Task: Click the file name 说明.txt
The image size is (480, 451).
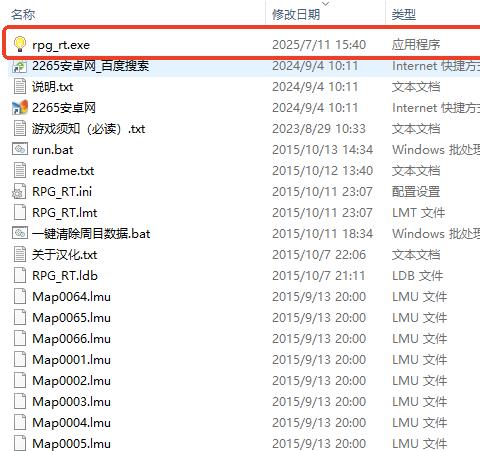Action: pyautogui.click(x=53, y=87)
